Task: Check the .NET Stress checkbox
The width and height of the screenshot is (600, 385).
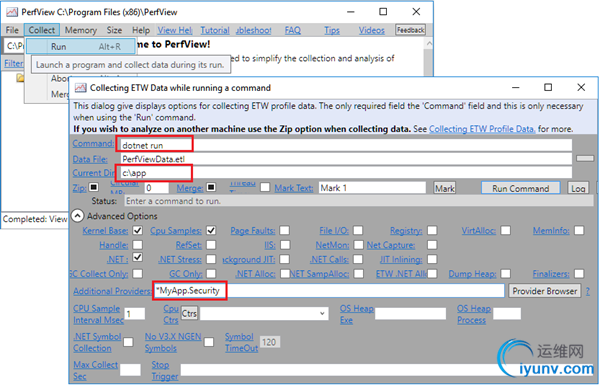Action: pyautogui.click(x=211, y=259)
